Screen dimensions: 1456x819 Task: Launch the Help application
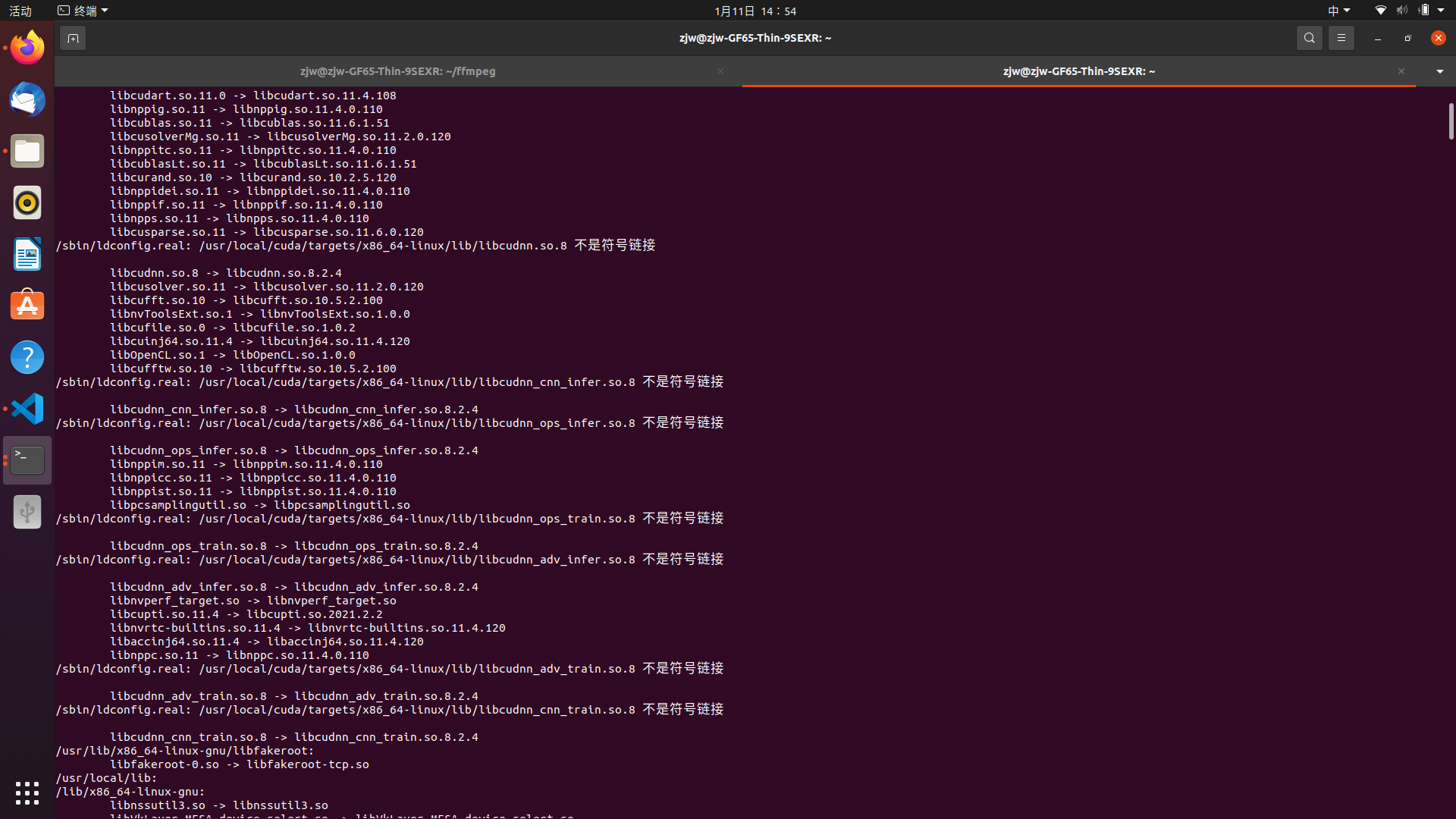pos(27,356)
